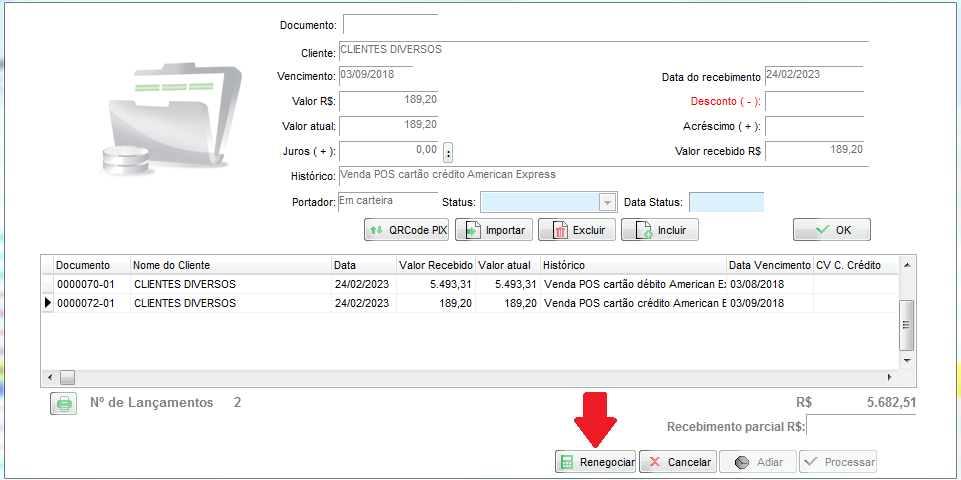The width and height of the screenshot is (961, 480).
Task: Click the Data Vencimento column header
Action: click(x=769, y=265)
